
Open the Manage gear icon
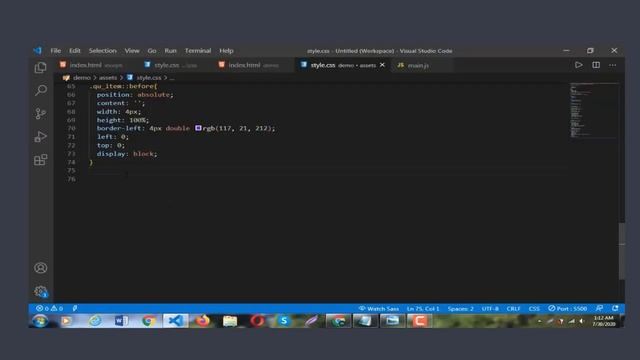click(40, 291)
